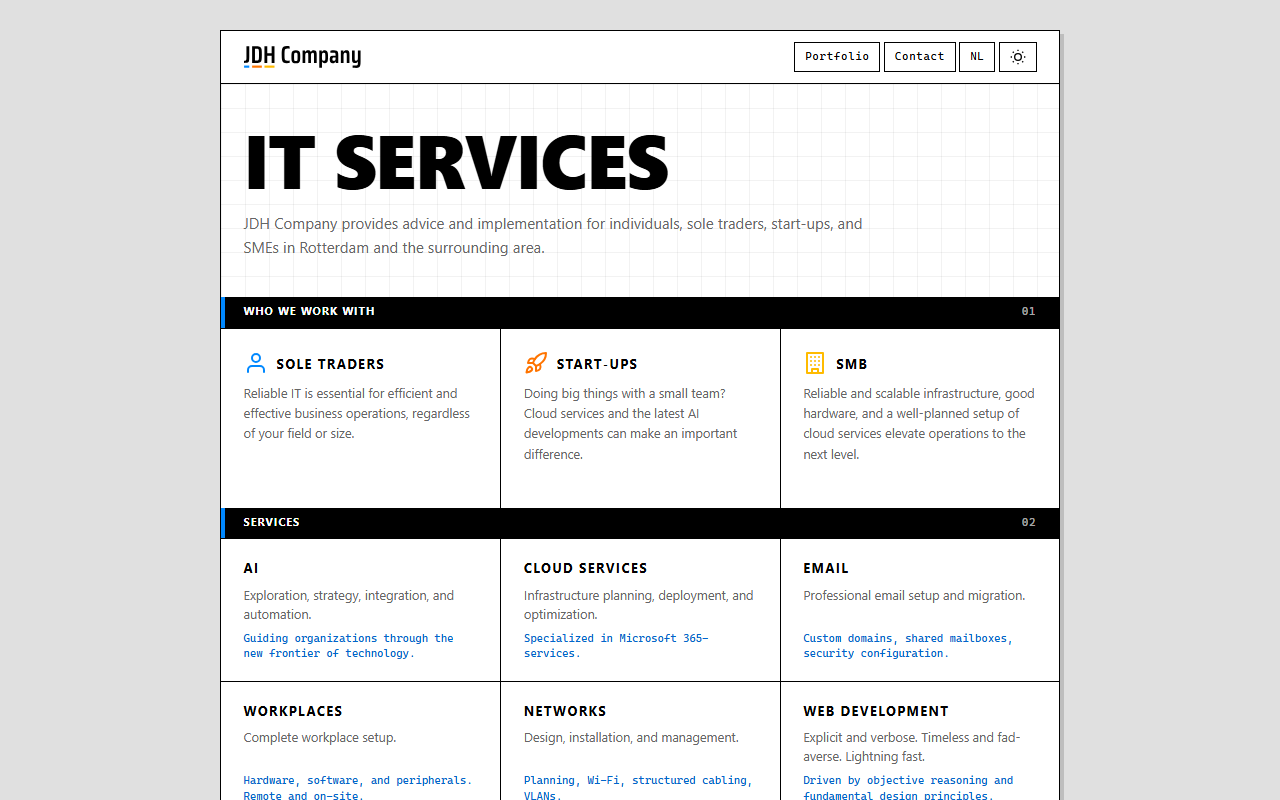Open the WORKPLACES card title
Image resolution: width=1280 pixels, height=800 pixels.
[x=293, y=711]
